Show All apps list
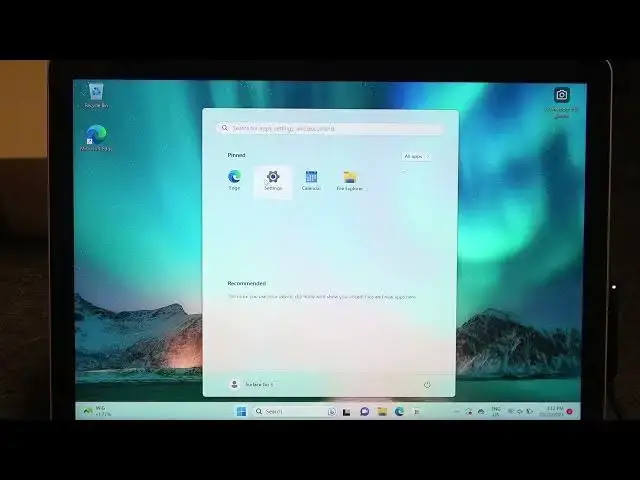 (x=416, y=156)
